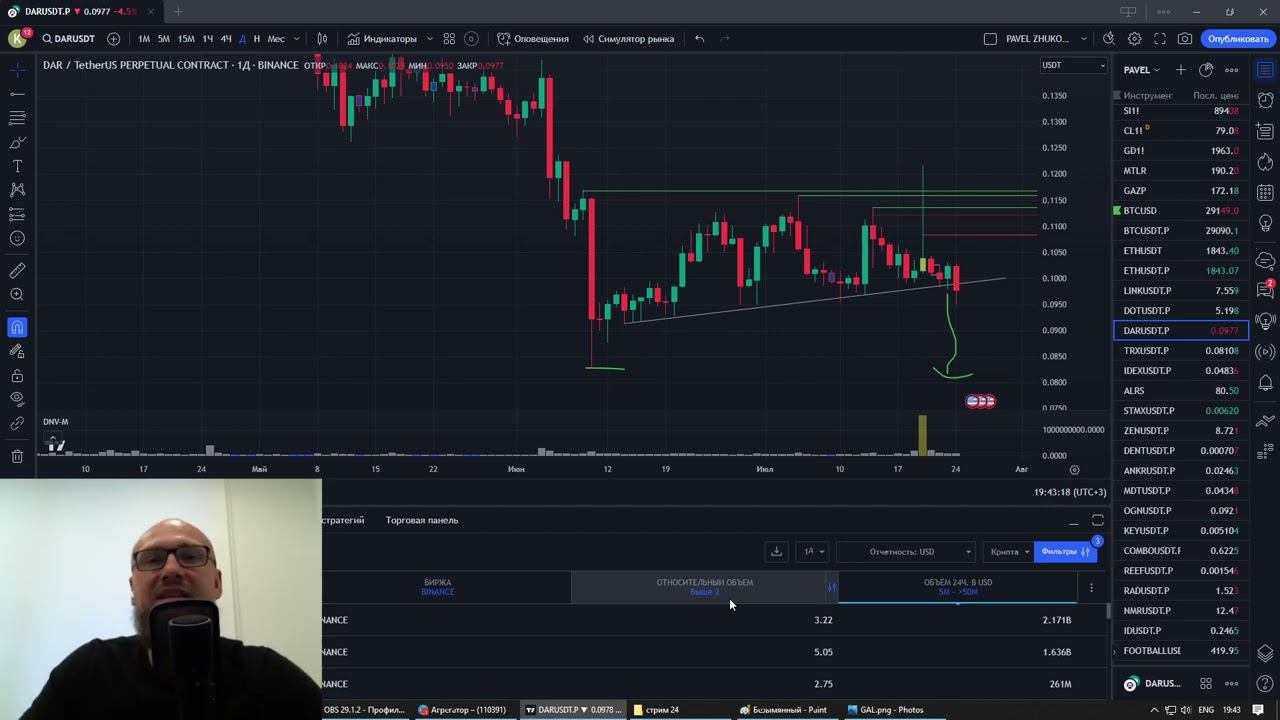Lock all drawing tools

17,376
